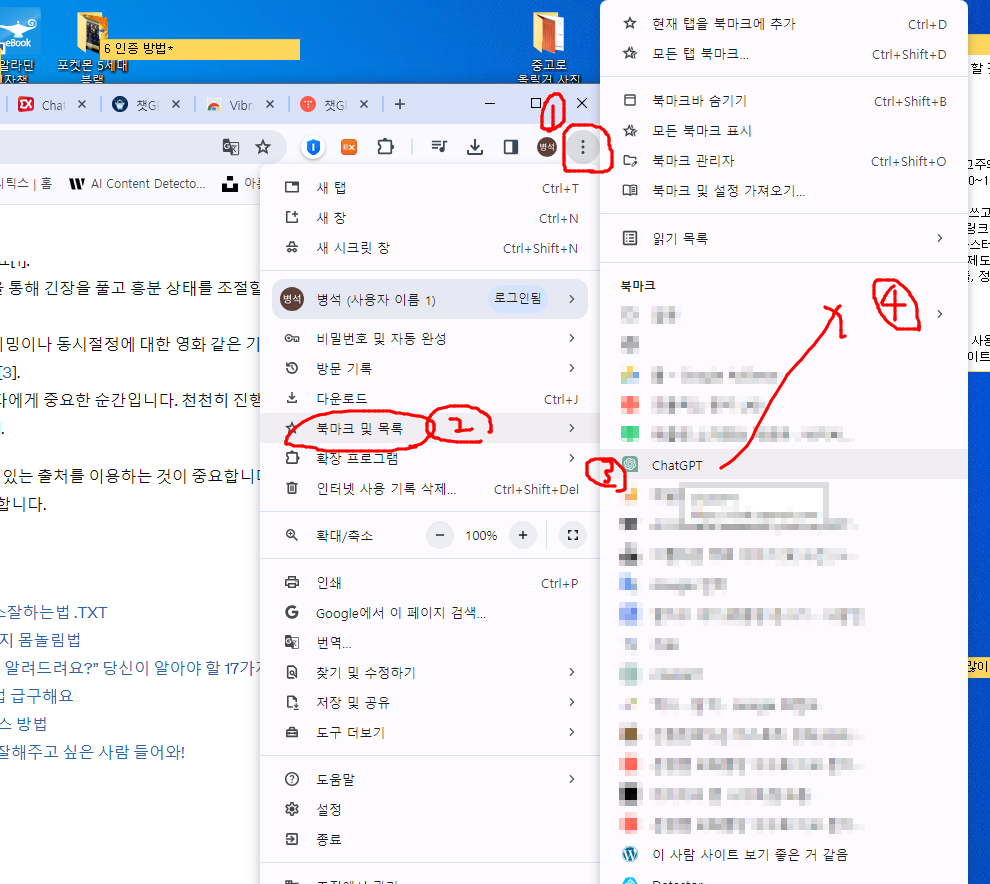Image resolution: width=990 pixels, height=884 pixels.
Task: Decrease zoom with minus button
Action: pos(440,535)
